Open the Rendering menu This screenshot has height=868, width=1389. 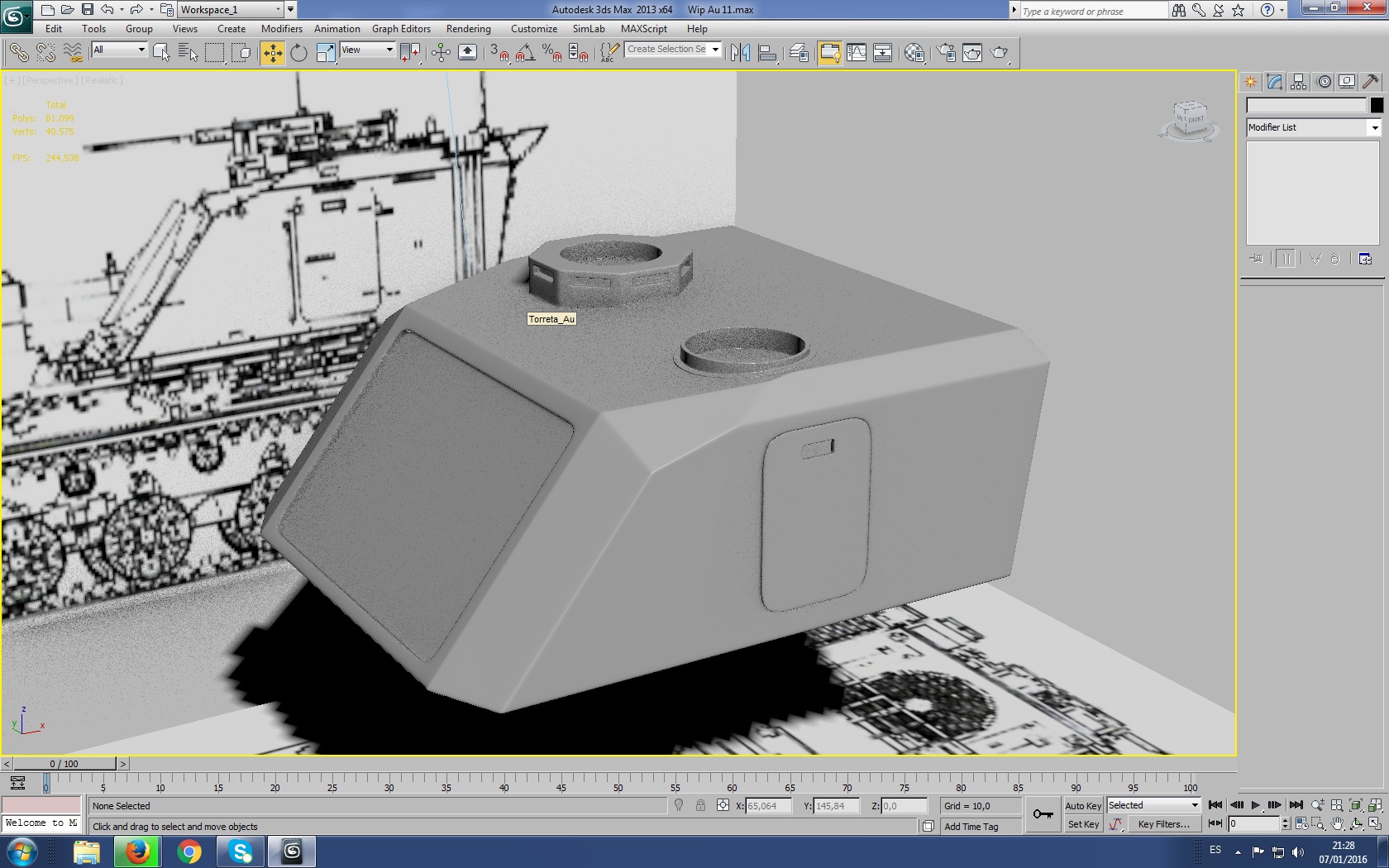pyautogui.click(x=469, y=29)
